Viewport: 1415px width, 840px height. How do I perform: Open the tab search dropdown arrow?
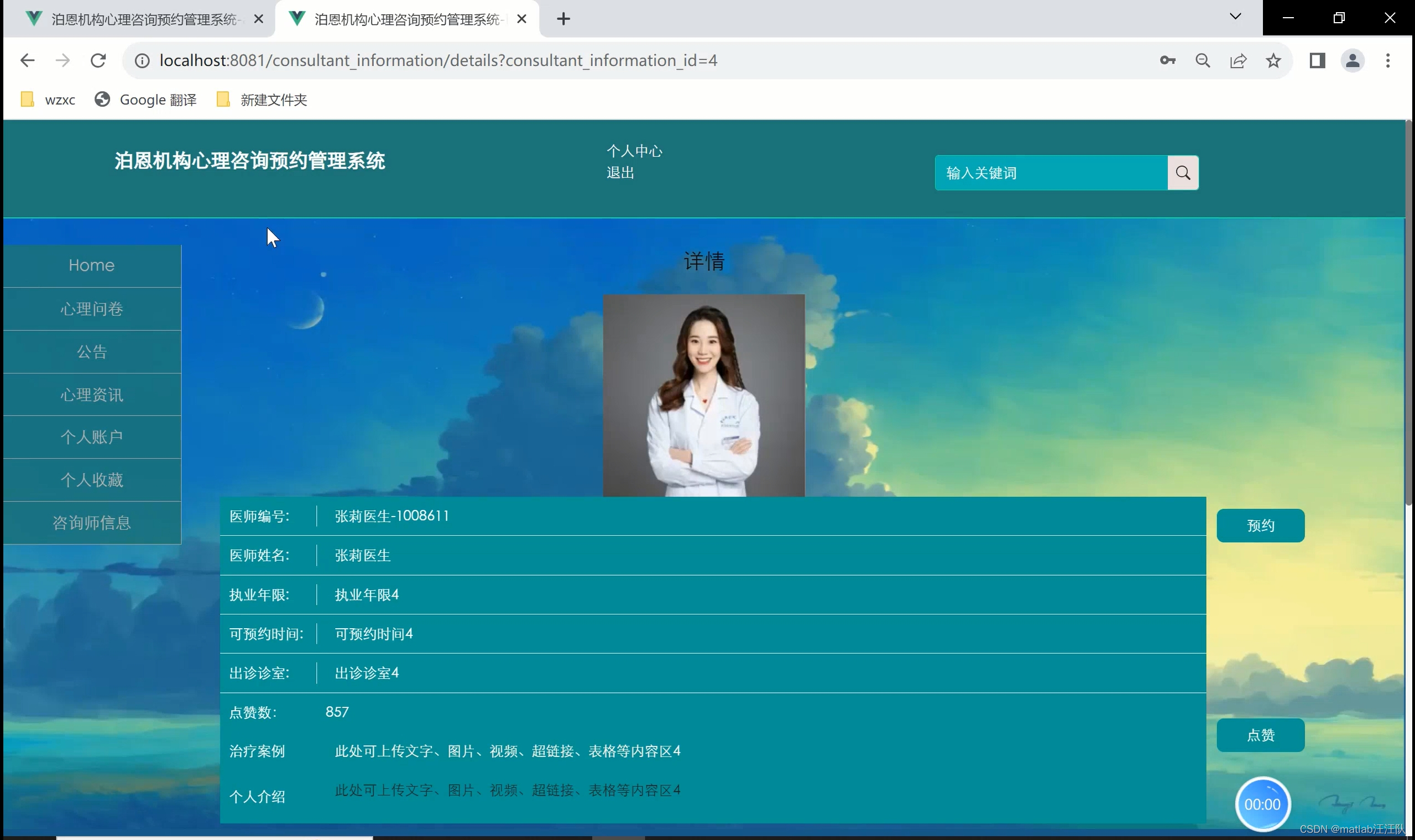coord(1235,17)
